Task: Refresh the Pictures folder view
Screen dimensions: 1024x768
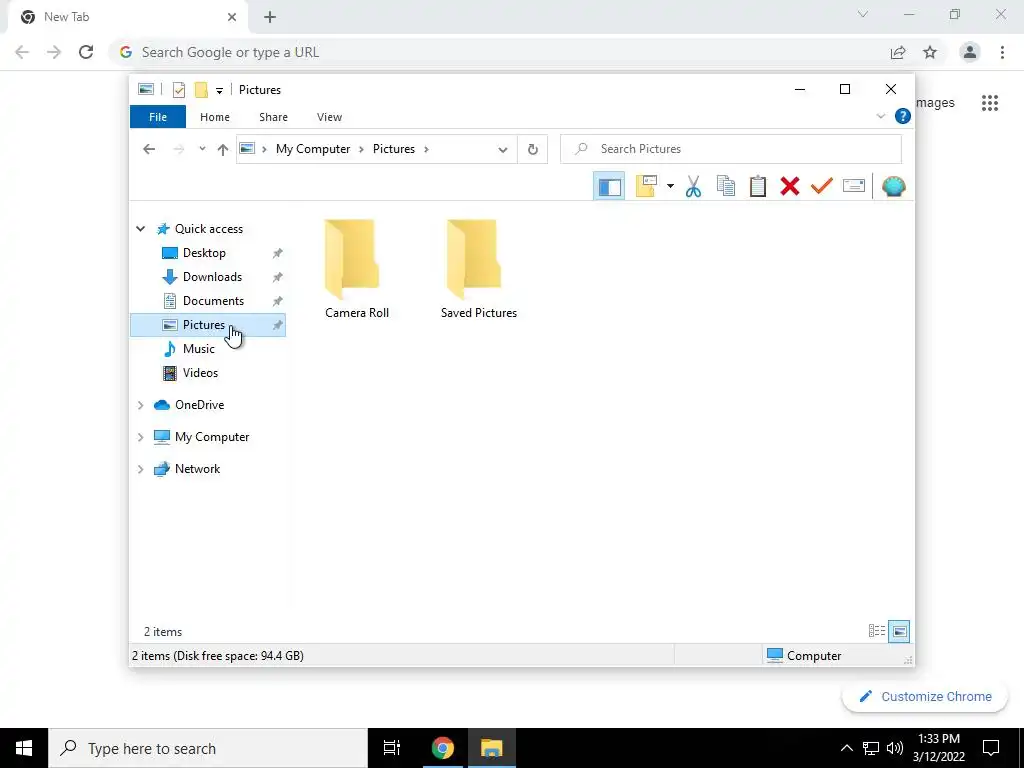Action: 533,150
